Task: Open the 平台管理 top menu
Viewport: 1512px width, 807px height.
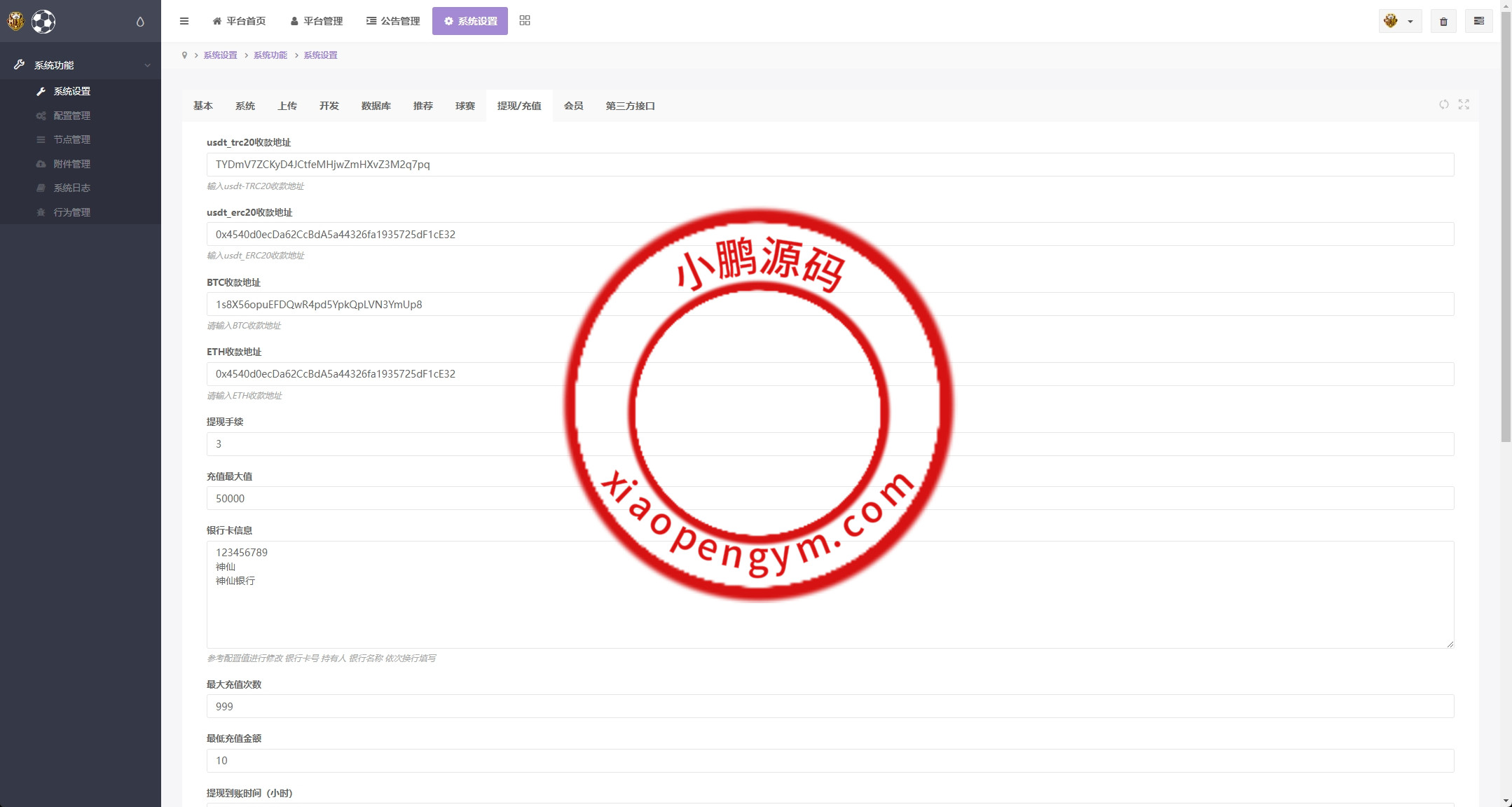Action: pyautogui.click(x=317, y=21)
